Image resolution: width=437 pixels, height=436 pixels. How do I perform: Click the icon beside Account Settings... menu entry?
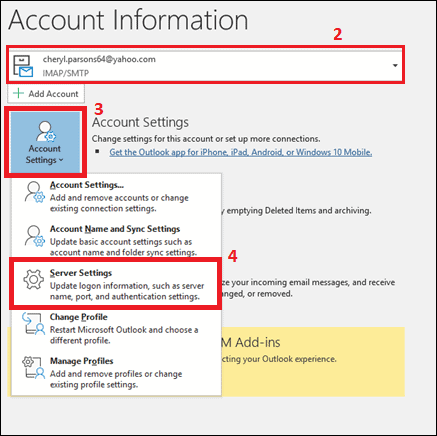click(x=35, y=192)
